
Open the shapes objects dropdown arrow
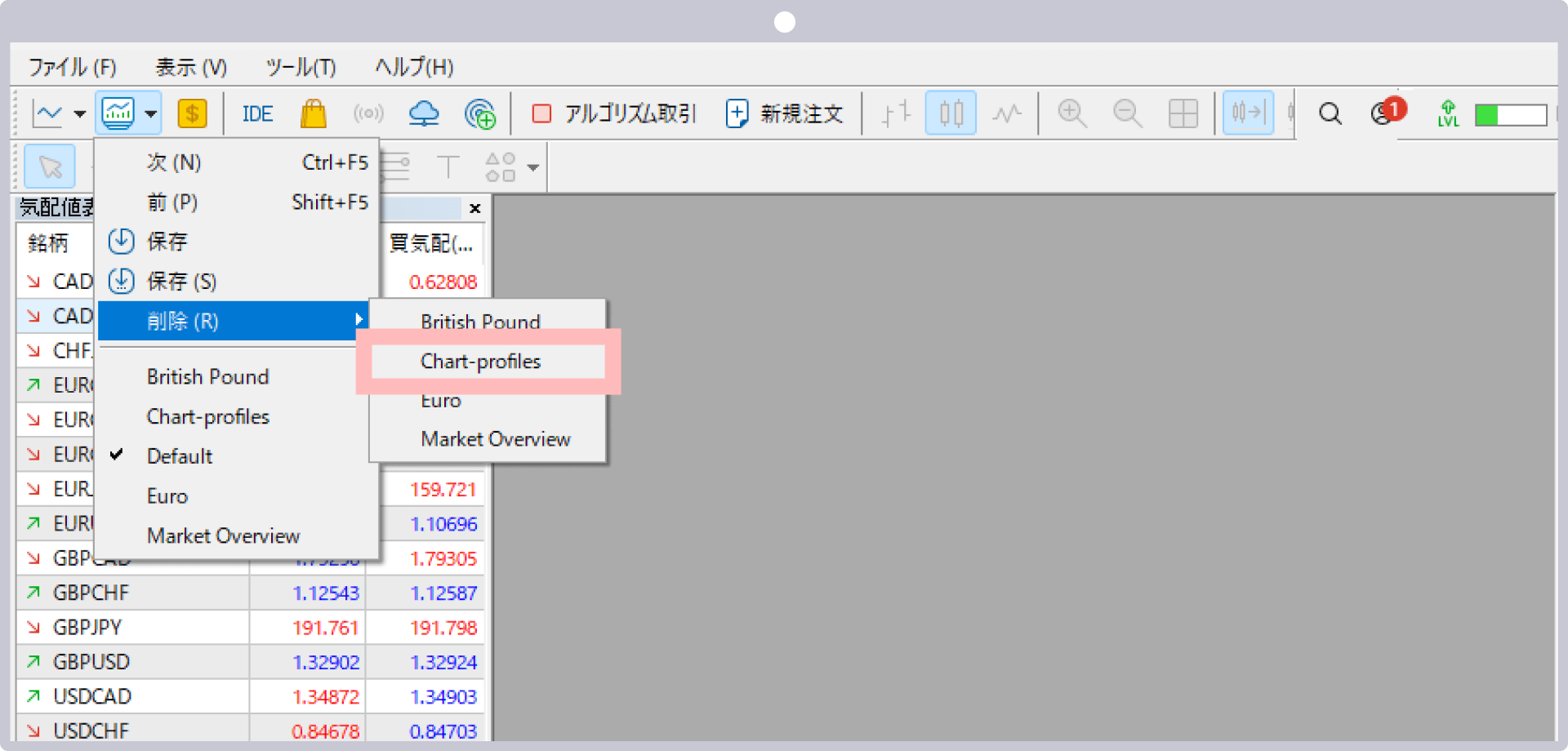[534, 167]
